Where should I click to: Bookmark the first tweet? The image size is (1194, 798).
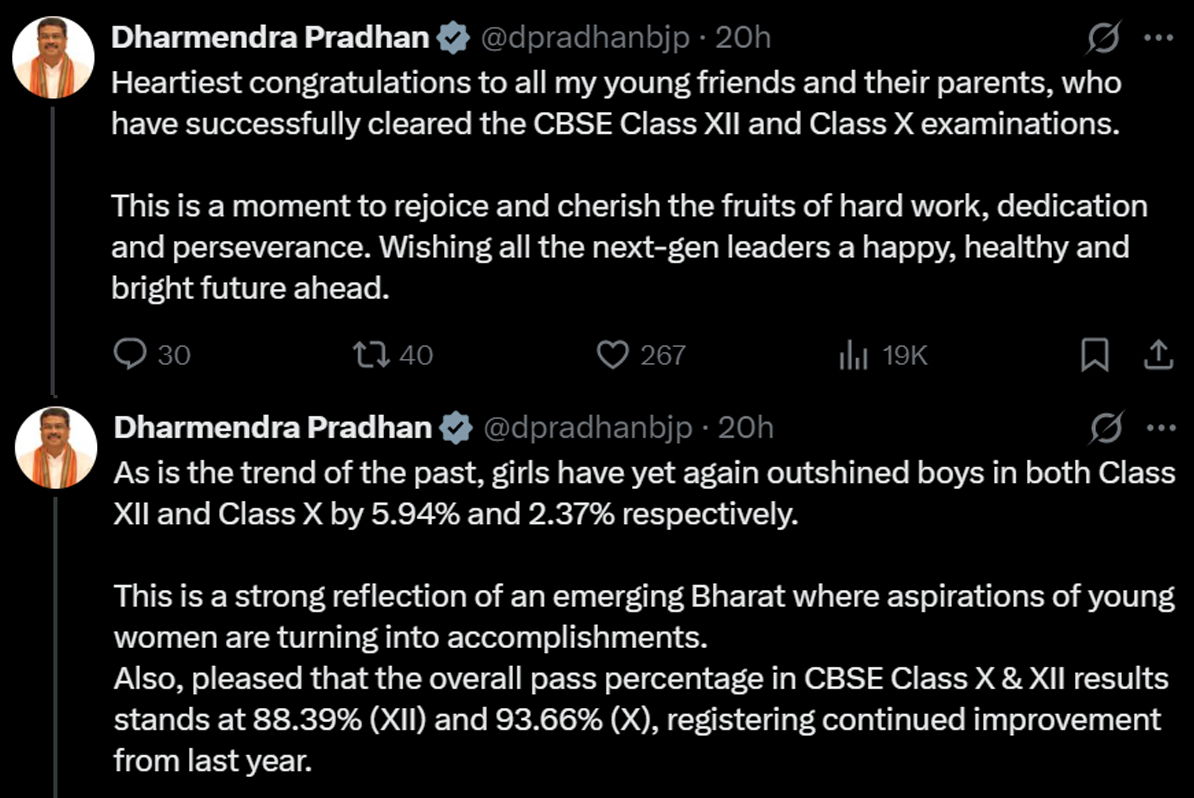click(x=1096, y=355)
